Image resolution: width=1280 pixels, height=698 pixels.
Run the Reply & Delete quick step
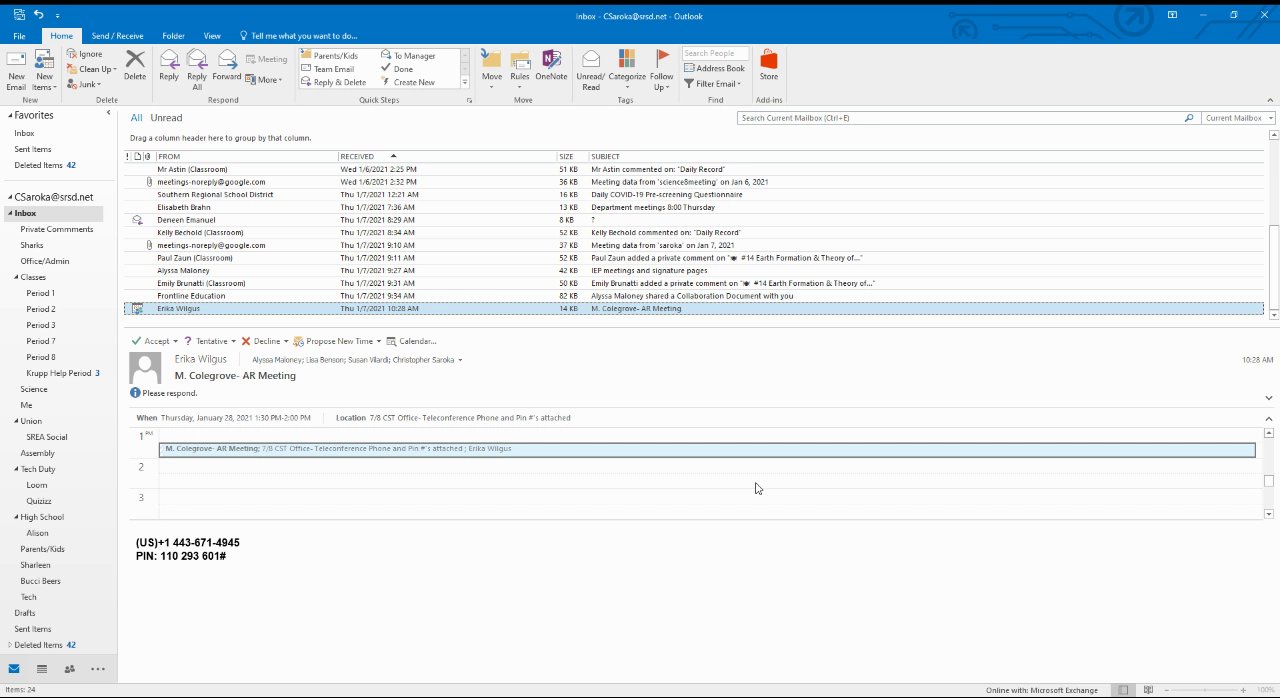334,82
